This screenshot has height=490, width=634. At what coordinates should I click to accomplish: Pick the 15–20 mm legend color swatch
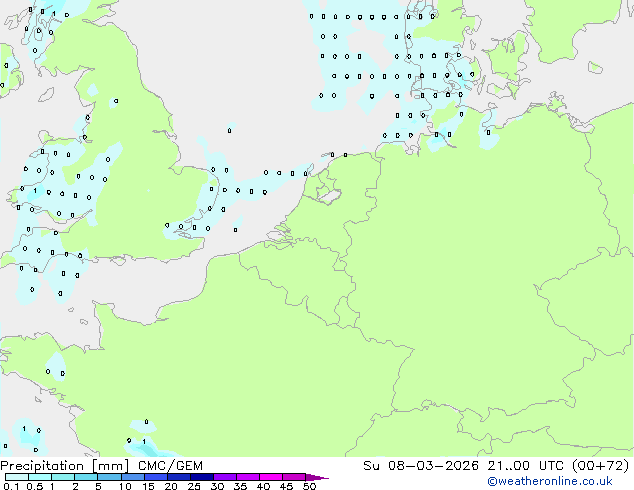tap(156, 477)
